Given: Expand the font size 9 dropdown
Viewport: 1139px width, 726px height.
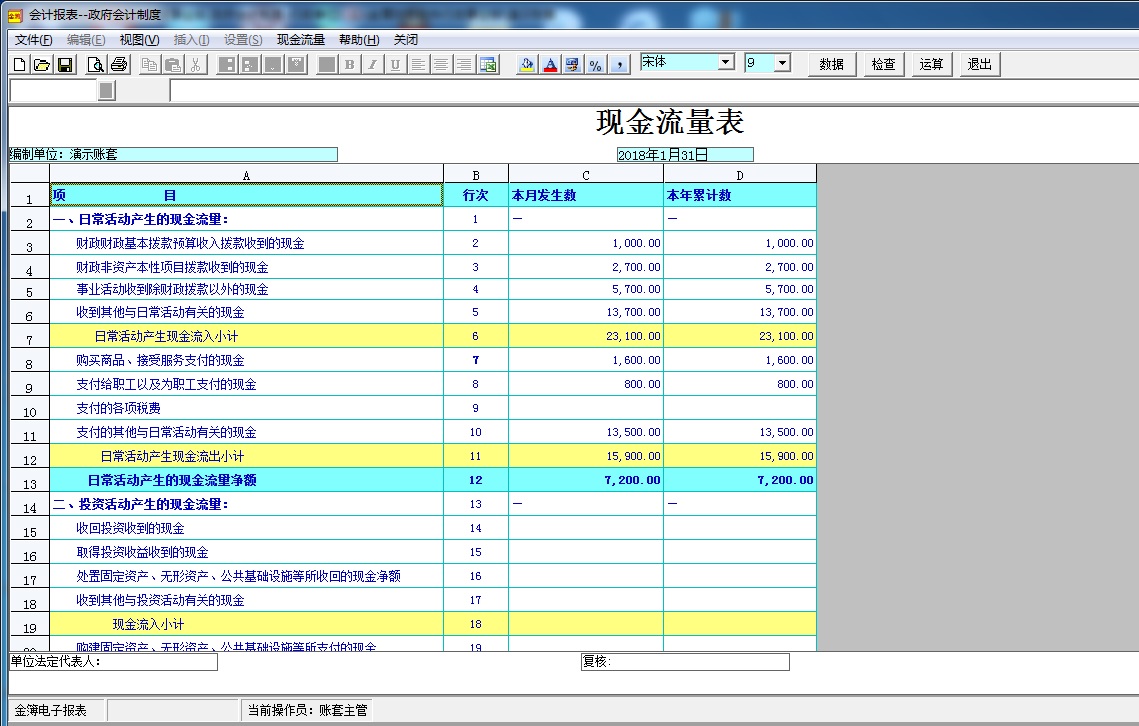Looking at the screenshot, I should coord(782,63).
